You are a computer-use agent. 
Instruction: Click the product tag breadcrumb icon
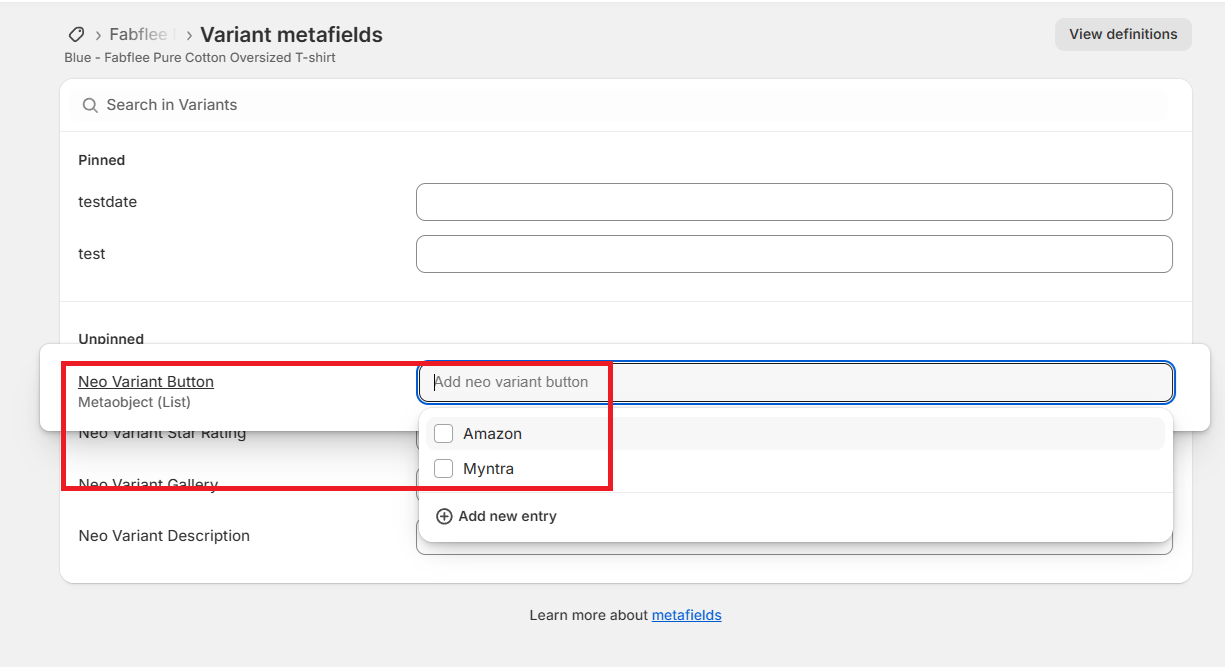76,35
